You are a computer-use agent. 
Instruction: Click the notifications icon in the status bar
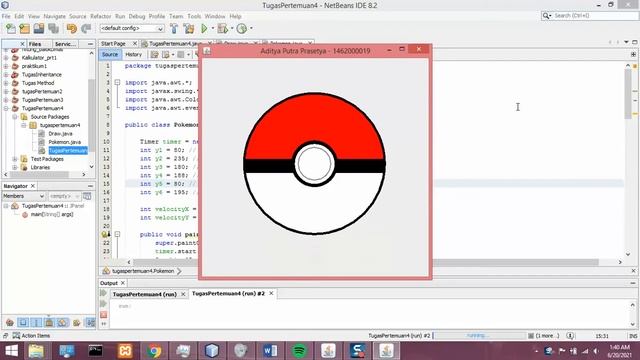click(x=570, y=336)
